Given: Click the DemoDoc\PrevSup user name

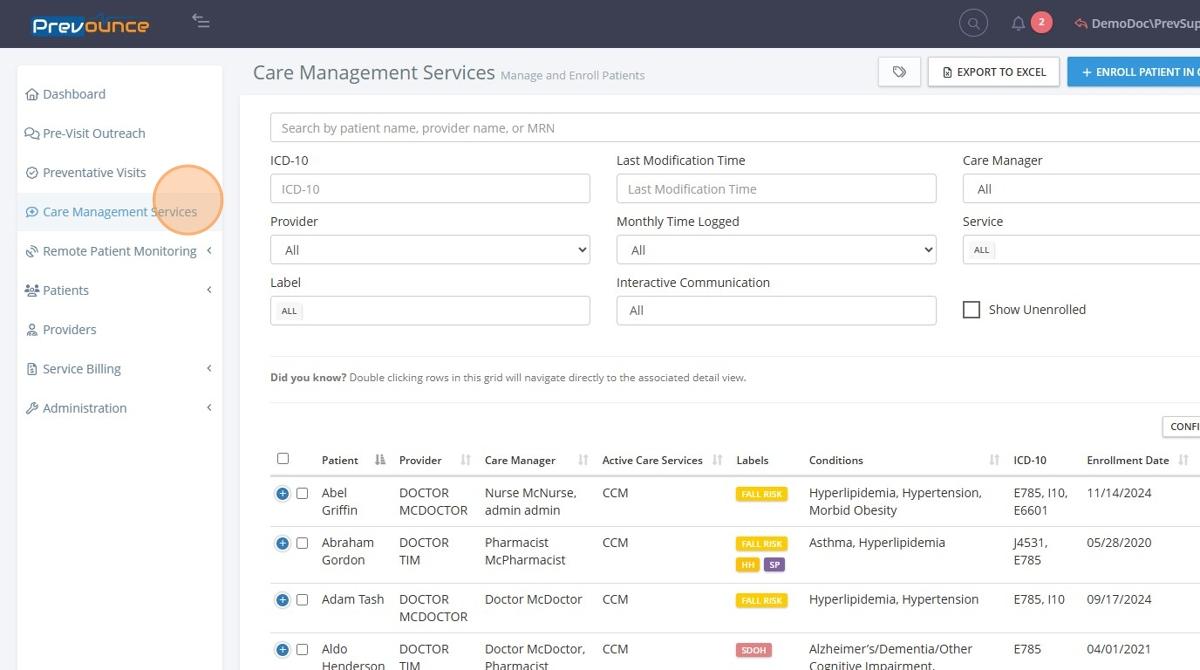Looking at the screenshot, I should [x=1145, y=23].
